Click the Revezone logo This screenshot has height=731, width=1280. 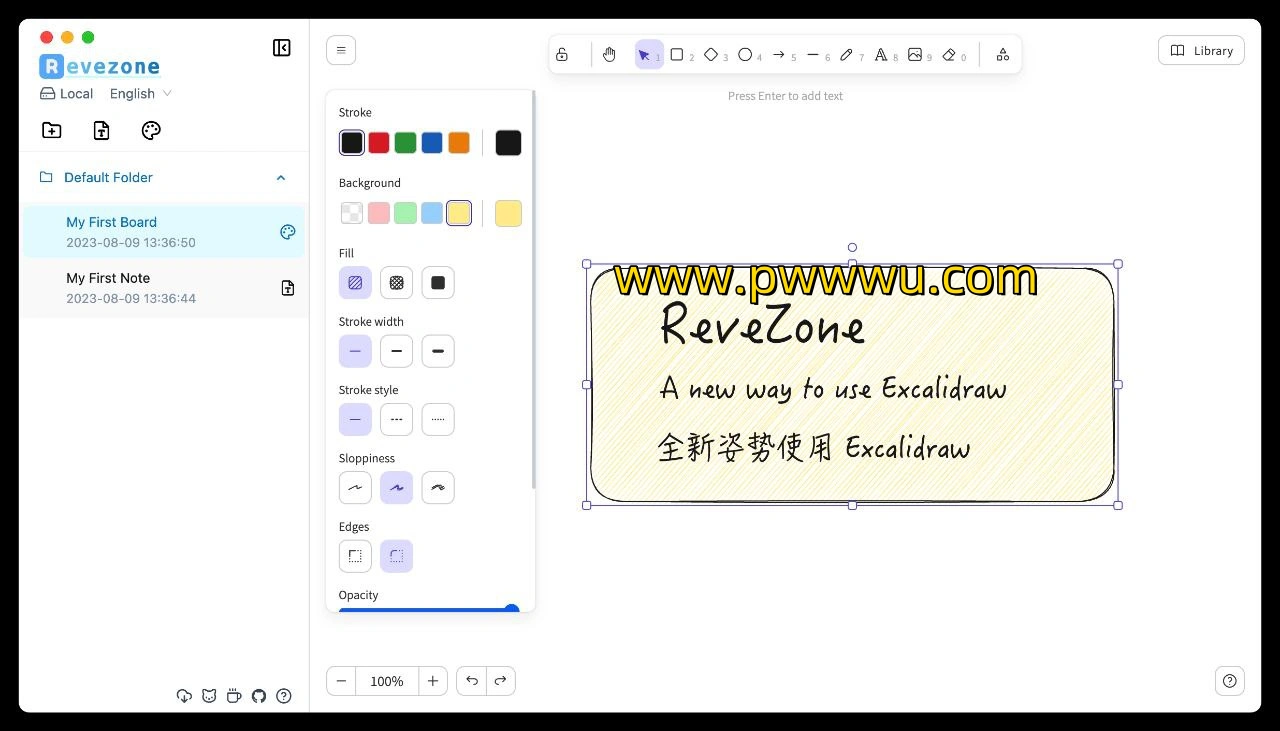100,66
